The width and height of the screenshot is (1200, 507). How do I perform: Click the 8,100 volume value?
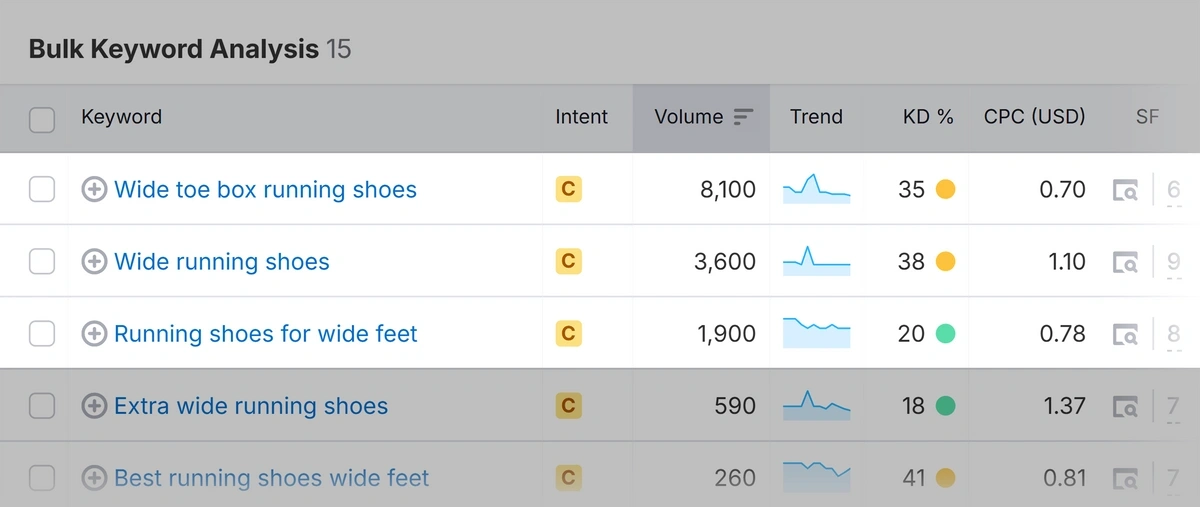coord(728,190)
